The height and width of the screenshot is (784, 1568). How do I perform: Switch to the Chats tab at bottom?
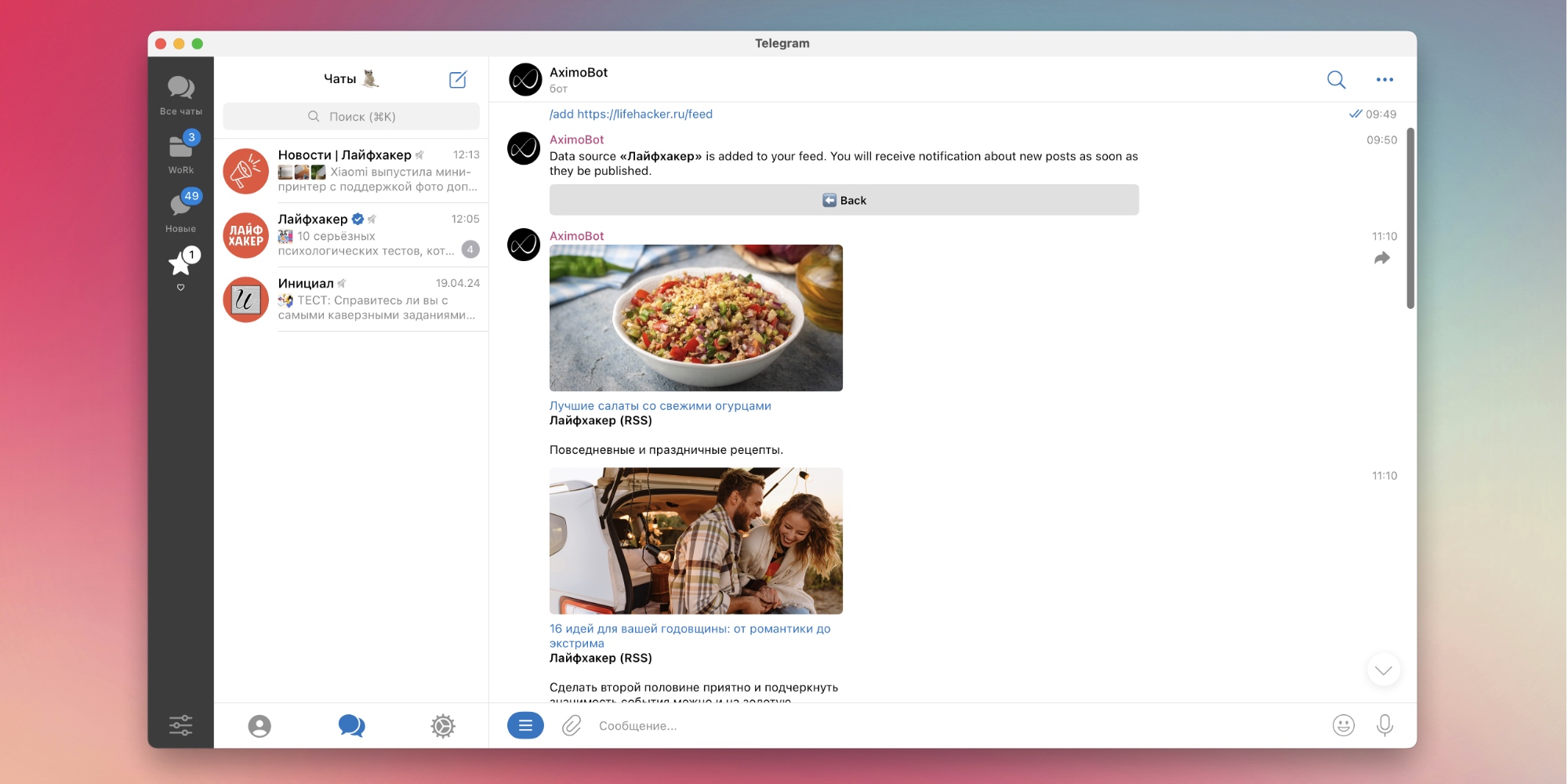point(351,726)
